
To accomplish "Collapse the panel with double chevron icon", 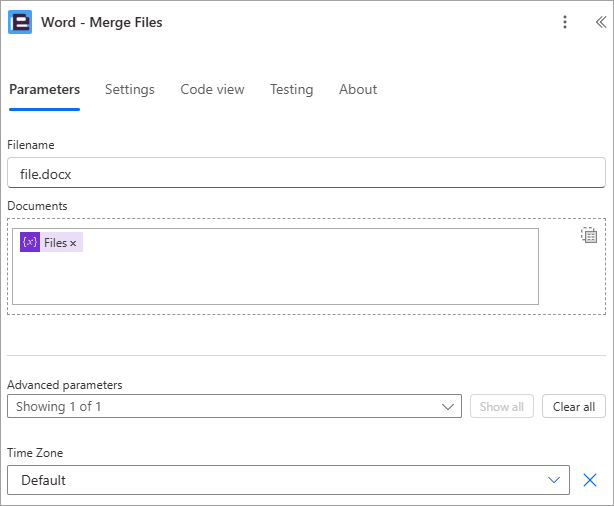I will [x=601, y=22].
